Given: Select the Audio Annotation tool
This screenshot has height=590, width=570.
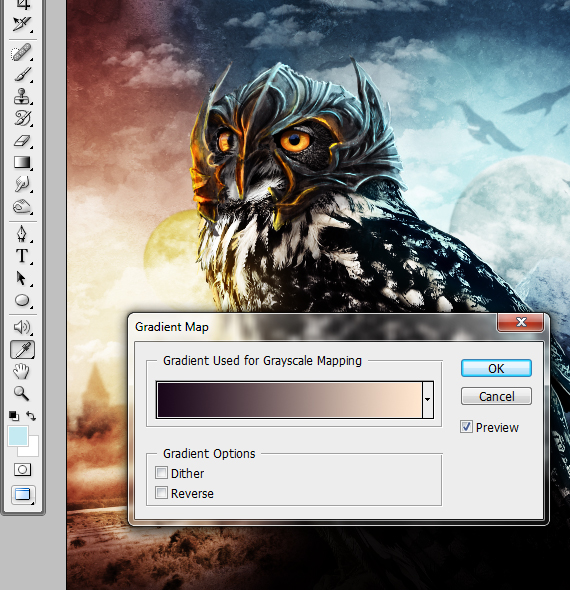Looking at the screenshot, I should (22, 327).
